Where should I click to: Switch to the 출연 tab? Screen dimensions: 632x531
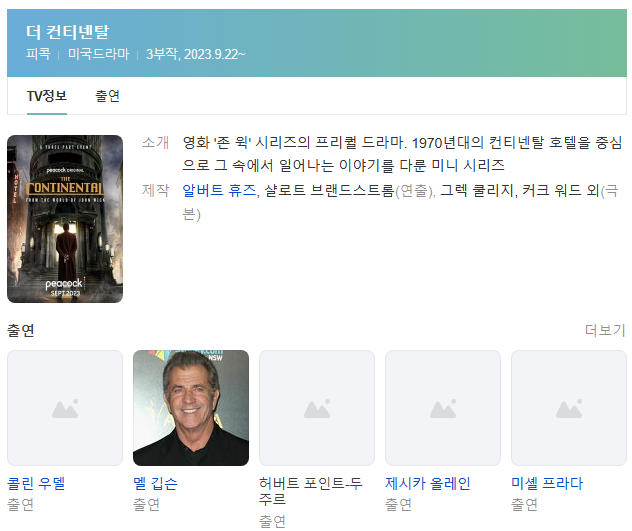pos(108,96)
